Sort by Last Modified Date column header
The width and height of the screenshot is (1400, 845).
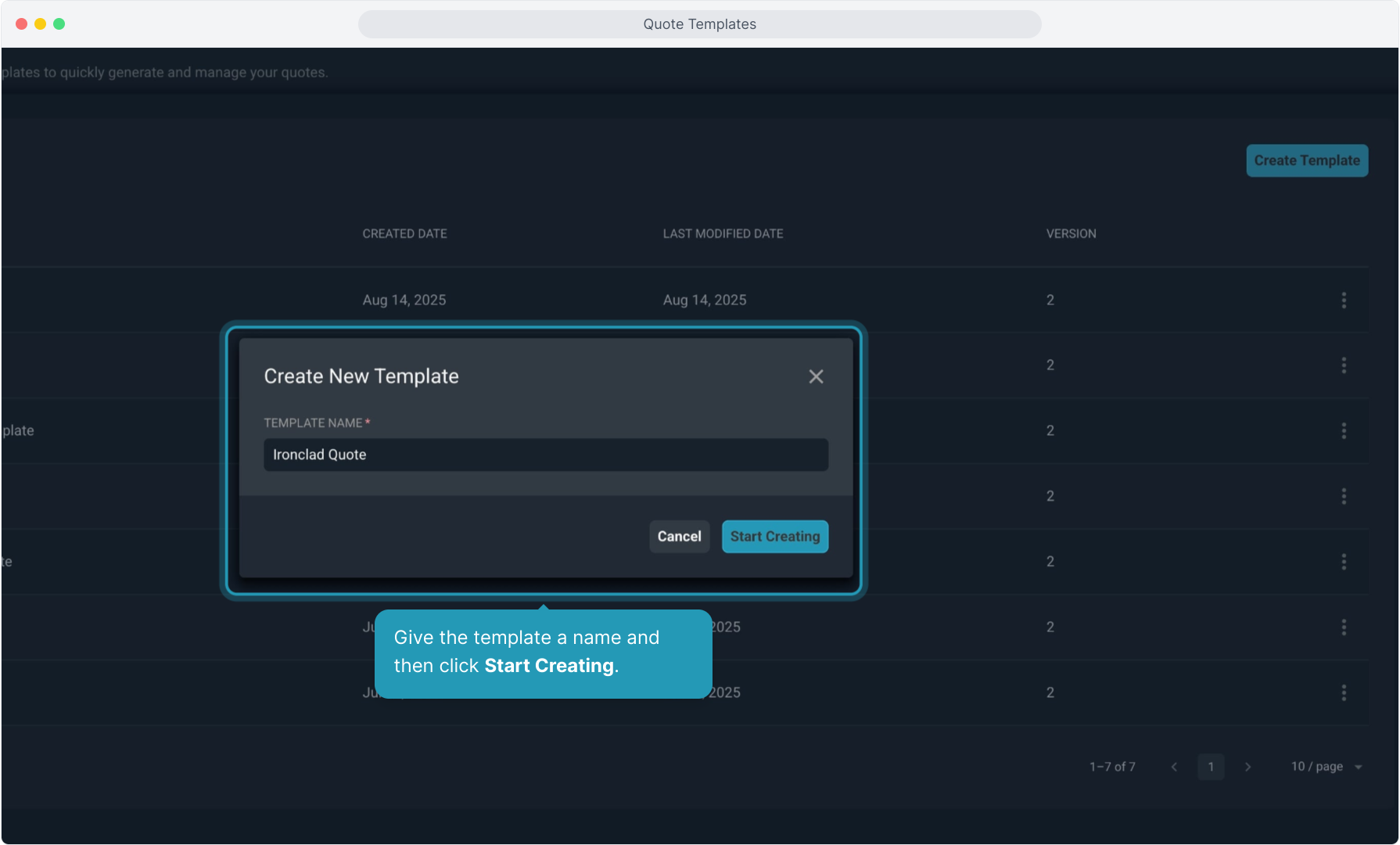(723, 234)
